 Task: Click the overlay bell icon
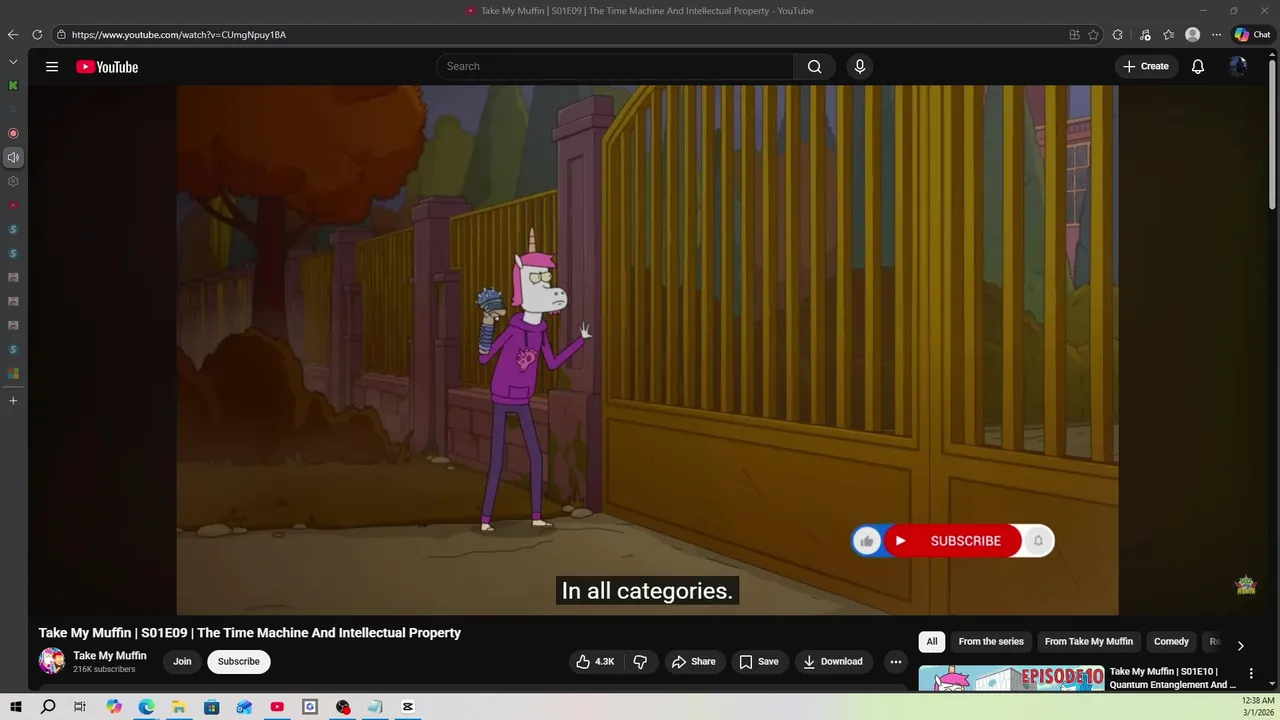coord(1038,541)
